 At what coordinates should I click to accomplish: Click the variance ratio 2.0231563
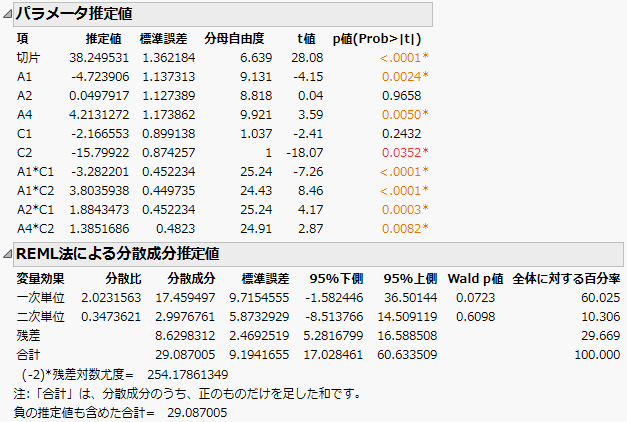click(111, 298)
